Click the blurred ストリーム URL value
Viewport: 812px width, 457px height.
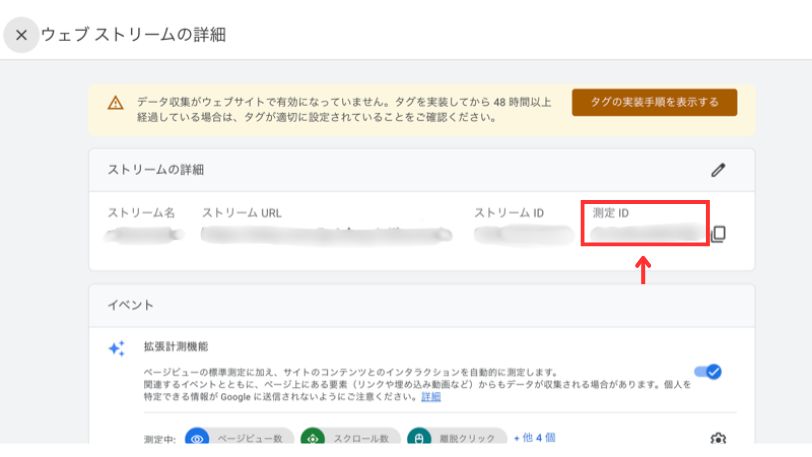[325, 234]
